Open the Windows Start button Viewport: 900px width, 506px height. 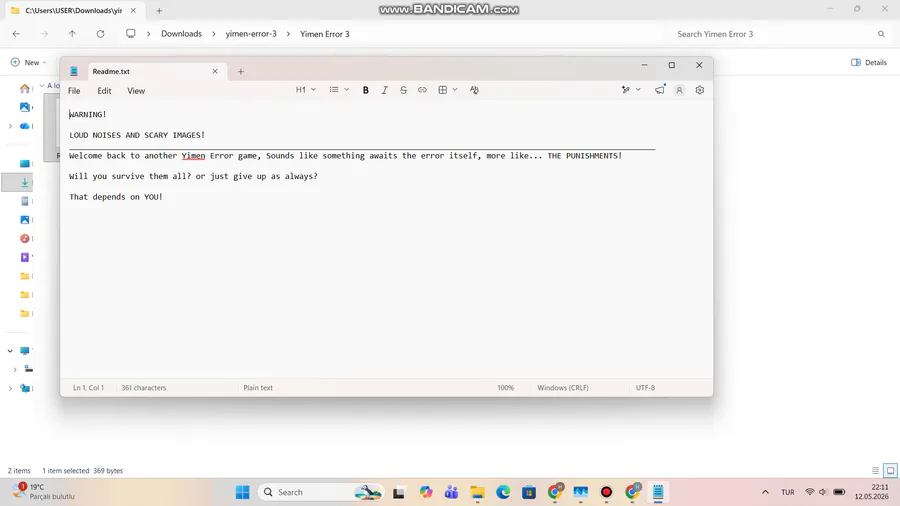tap(243, 492)
